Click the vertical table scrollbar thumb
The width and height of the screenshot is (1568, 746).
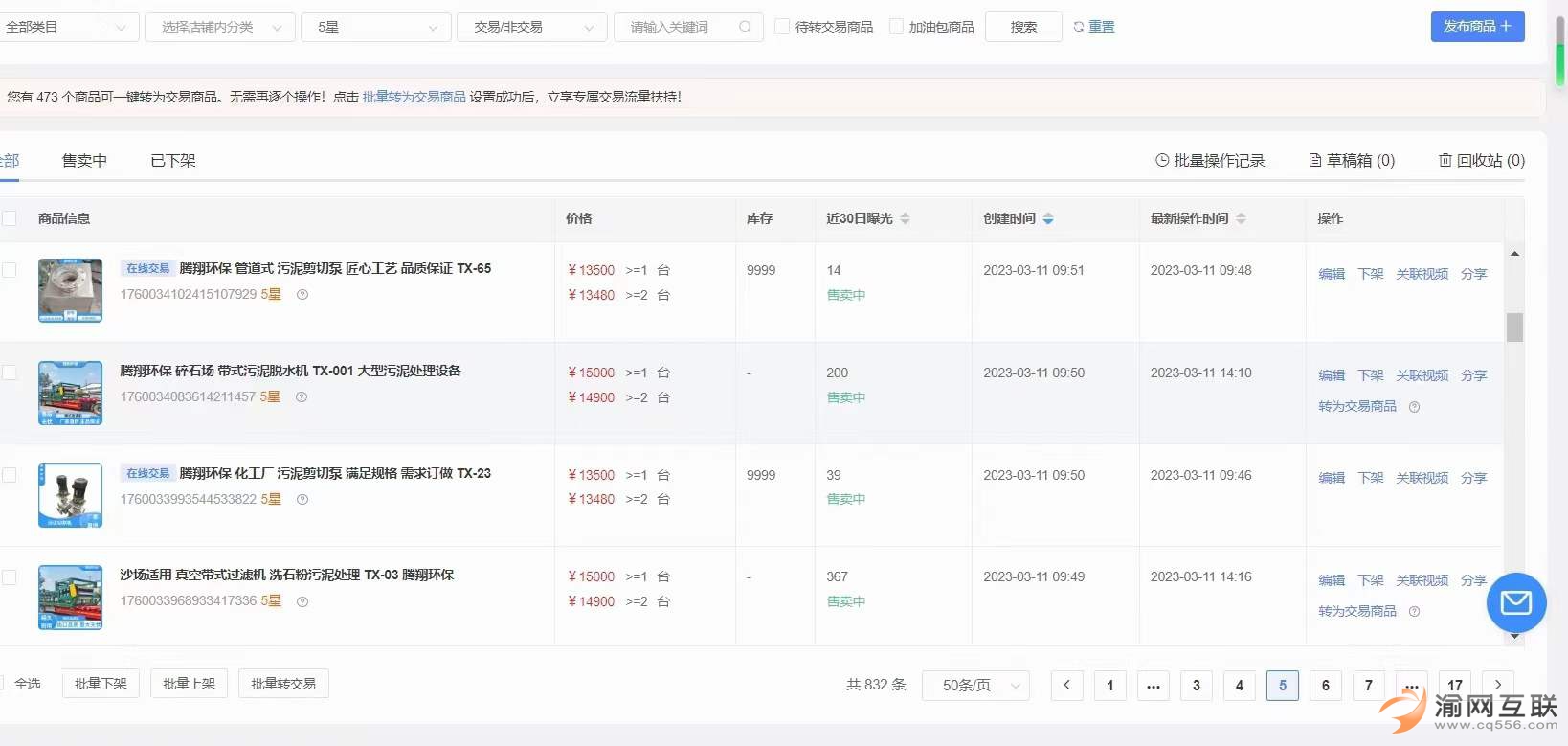(1514, 328)
